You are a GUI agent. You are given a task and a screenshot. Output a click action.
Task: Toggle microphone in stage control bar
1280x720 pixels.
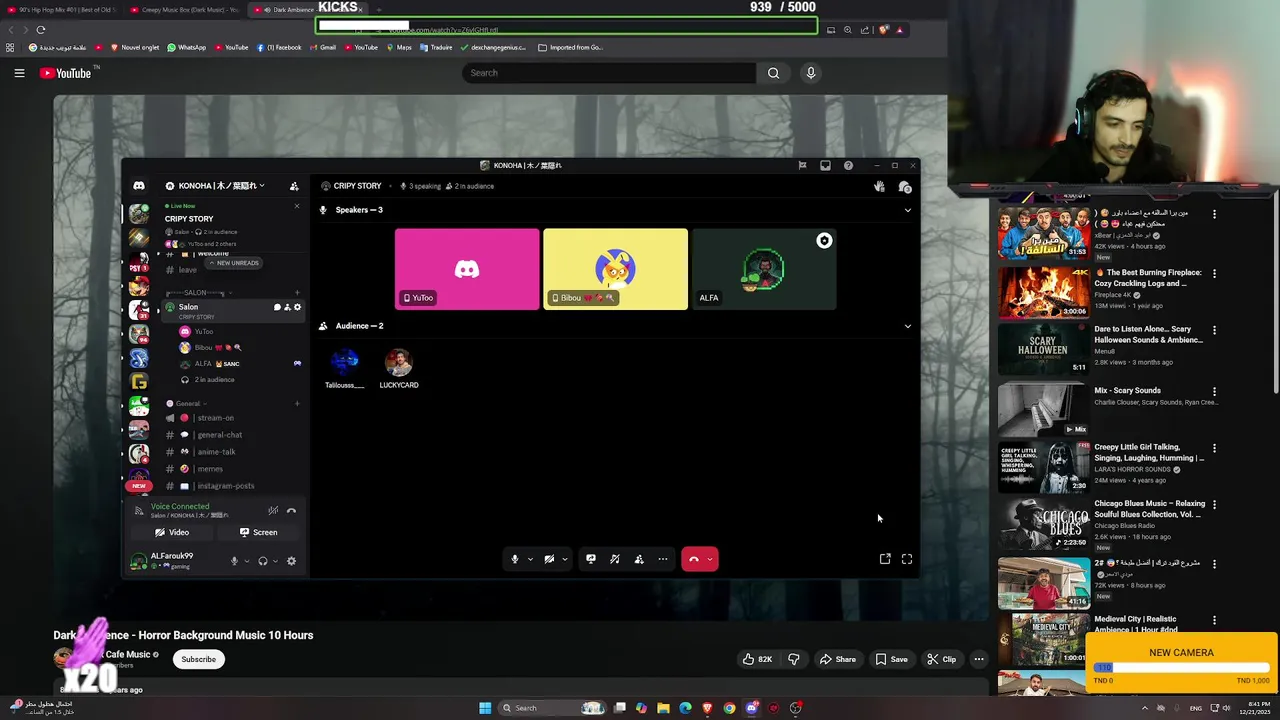point(515,559)
